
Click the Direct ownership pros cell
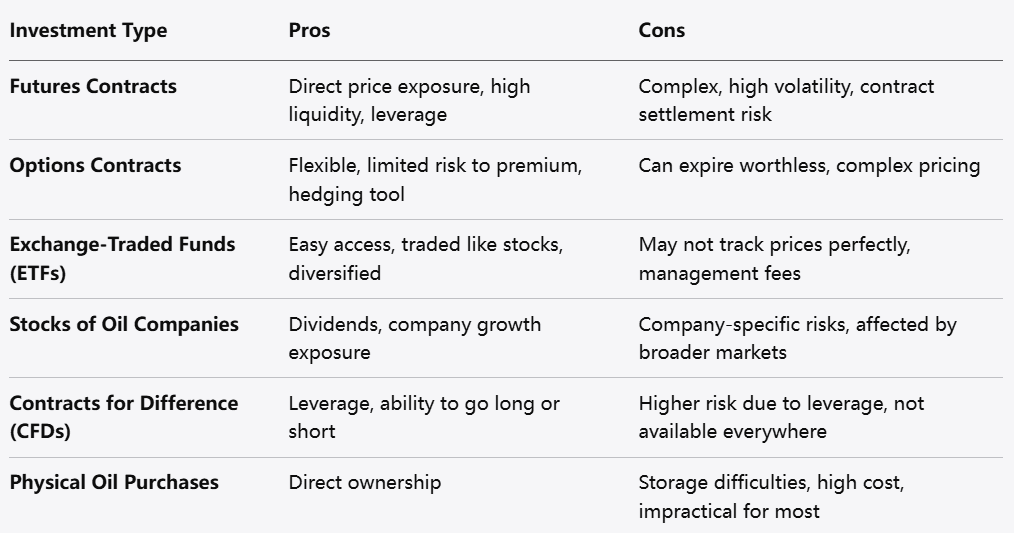coord(364,482)
